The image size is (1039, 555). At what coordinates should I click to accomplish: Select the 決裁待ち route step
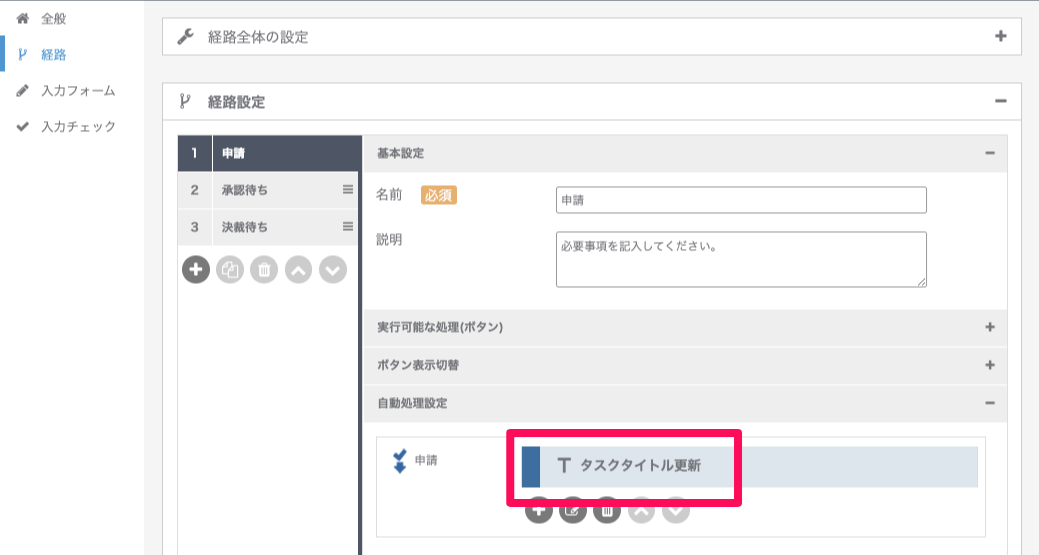click(x=244, y=227)
